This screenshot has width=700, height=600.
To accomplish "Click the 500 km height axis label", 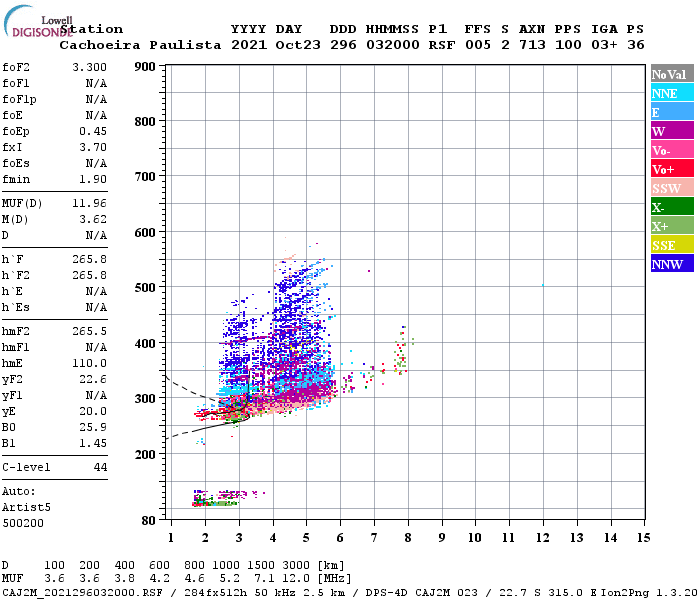I will (145, 288).
